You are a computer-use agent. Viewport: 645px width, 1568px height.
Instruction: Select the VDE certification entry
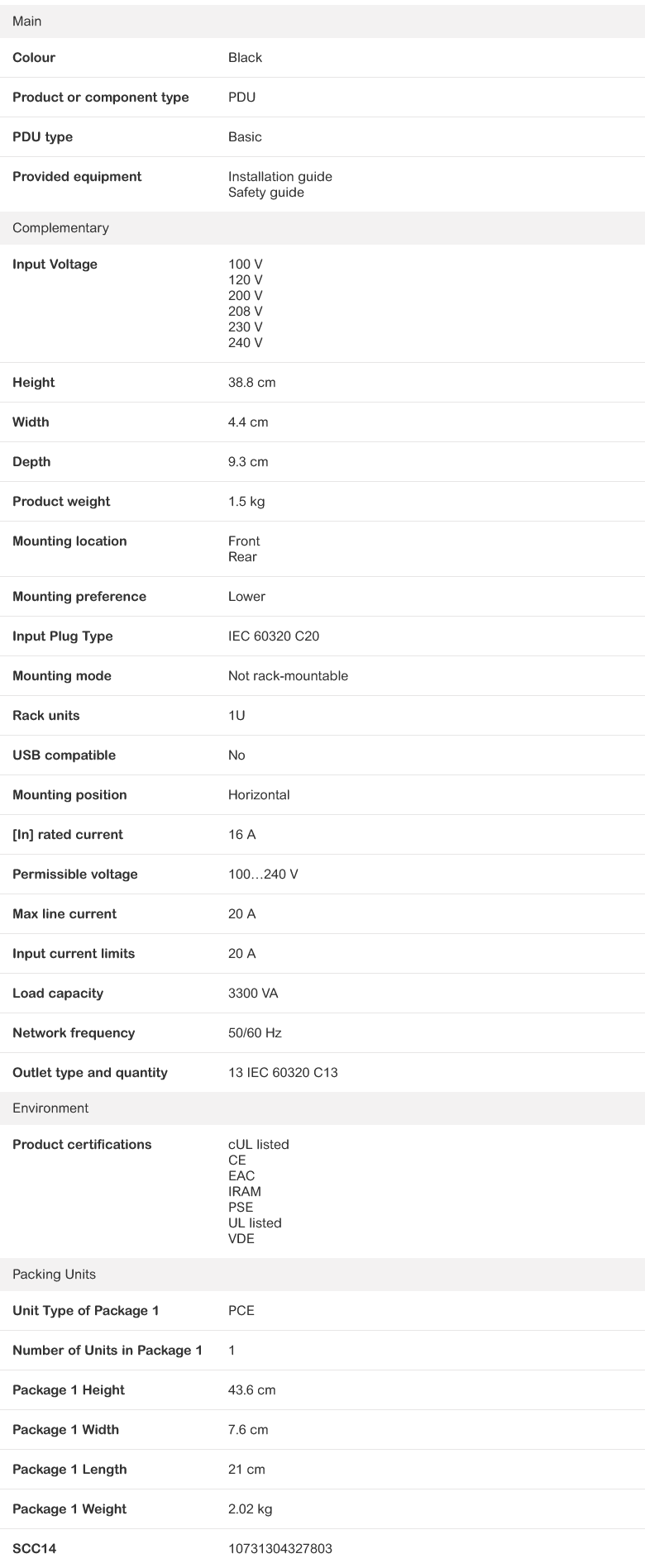tap(241, 1239)
